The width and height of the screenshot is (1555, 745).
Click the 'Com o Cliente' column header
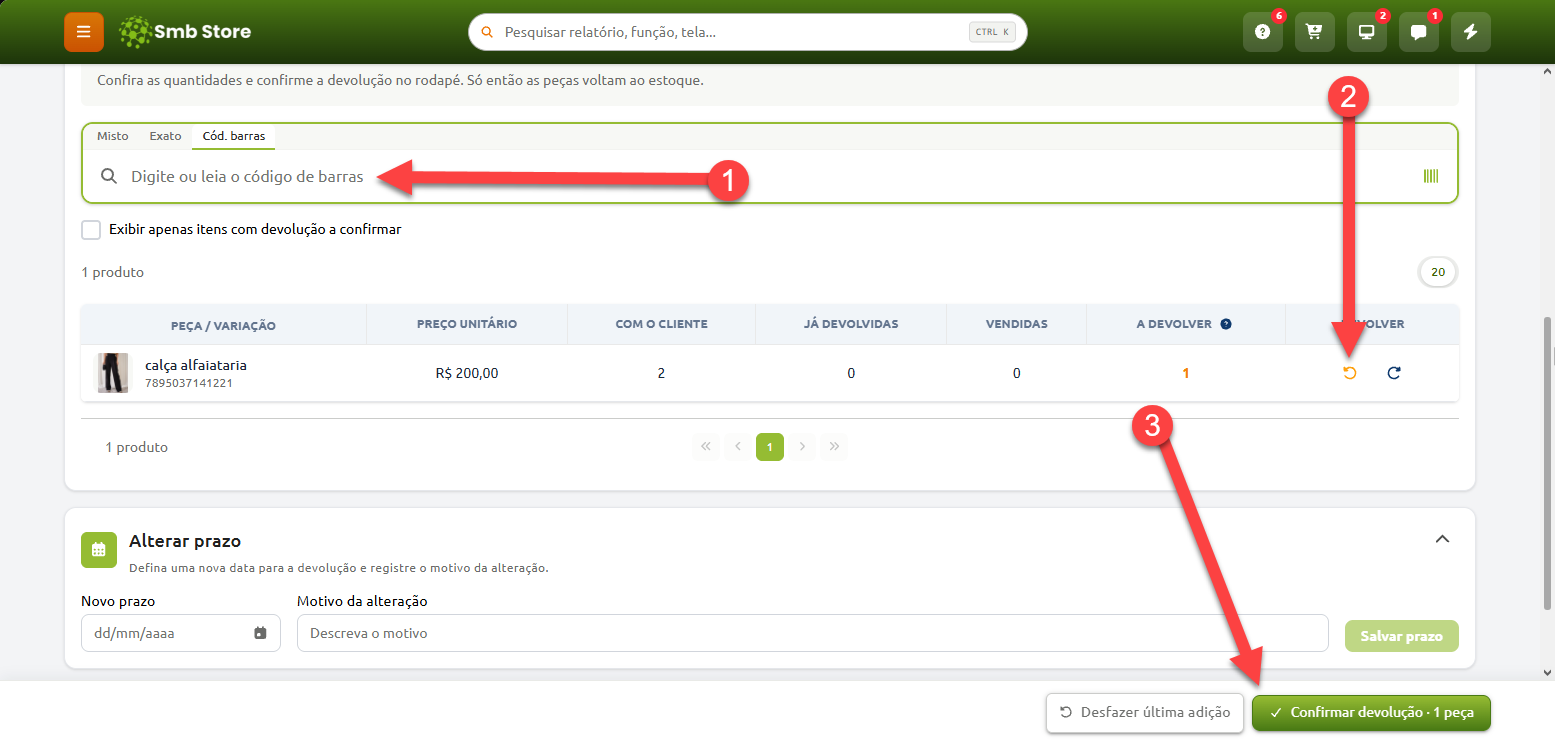pyautogui.click(x=662, y=324)
